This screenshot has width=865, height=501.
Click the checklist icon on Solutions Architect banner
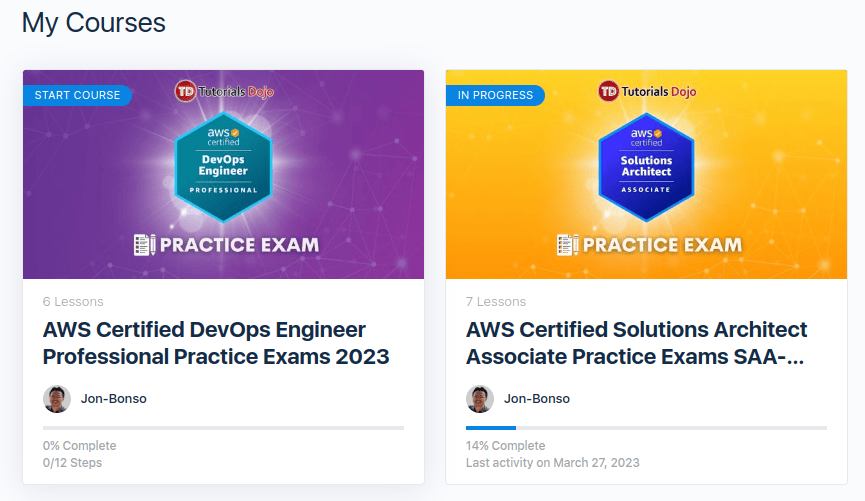568,244
